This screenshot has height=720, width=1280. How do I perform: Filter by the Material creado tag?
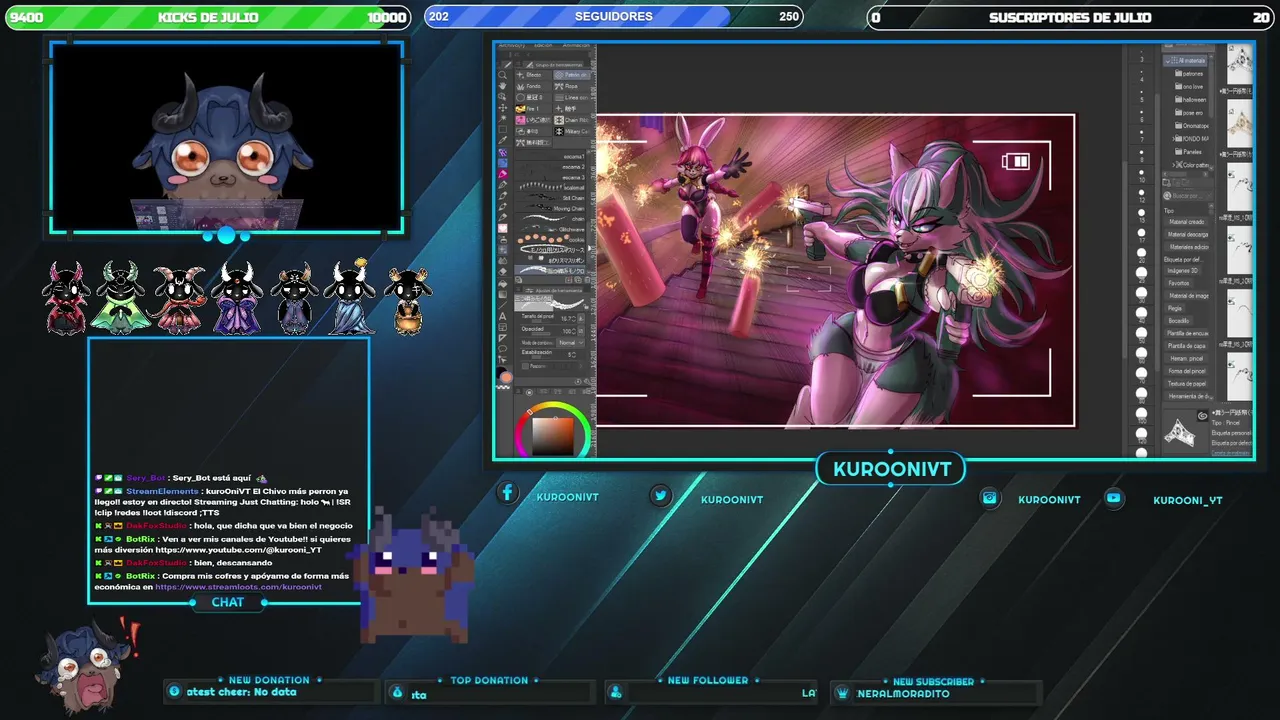(x=1188, y=222)
